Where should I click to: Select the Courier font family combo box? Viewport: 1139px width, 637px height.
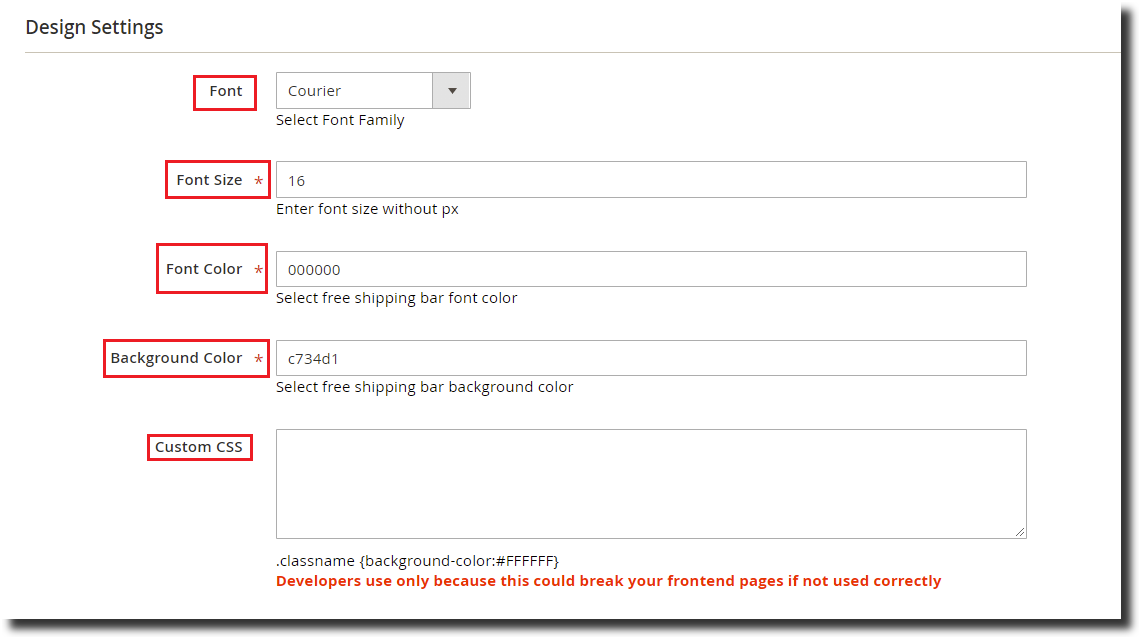pos(354,91)
